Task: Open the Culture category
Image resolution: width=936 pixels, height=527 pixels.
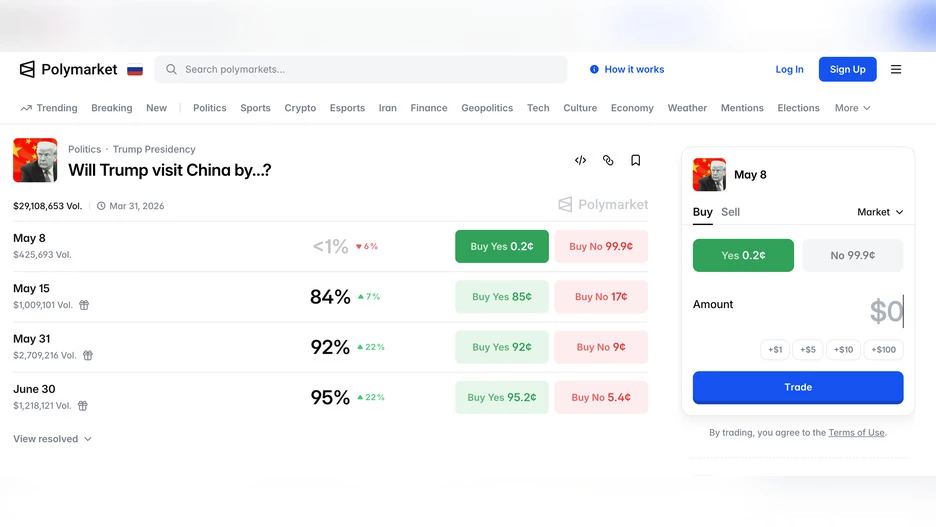Action: point(580,108)
